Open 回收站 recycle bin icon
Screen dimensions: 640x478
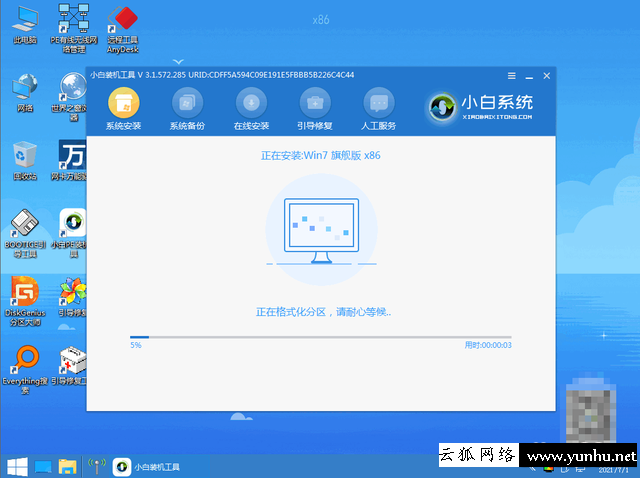pos(25,160)
